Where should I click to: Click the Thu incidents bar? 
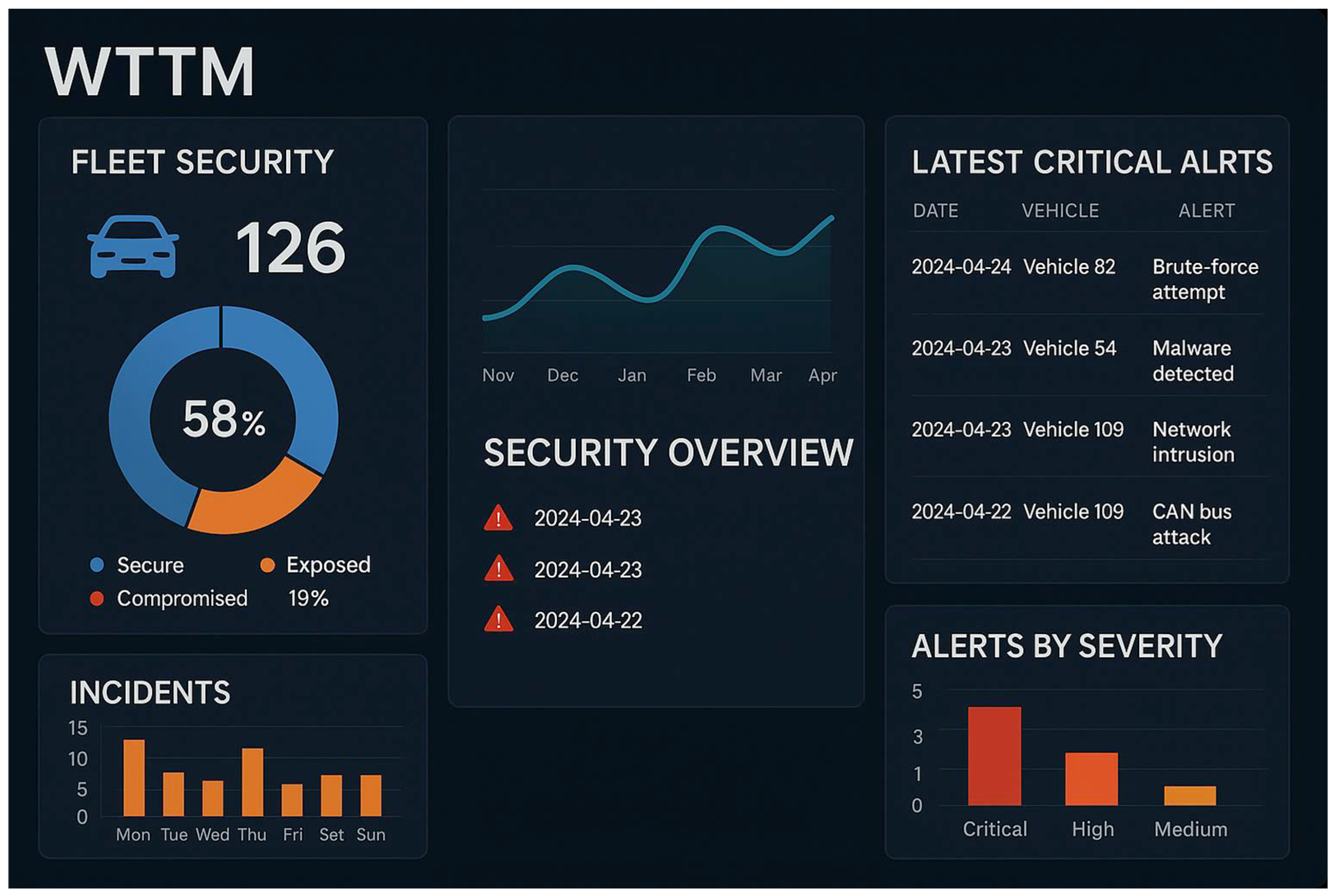pyautogui.click(x=252, y=782)
